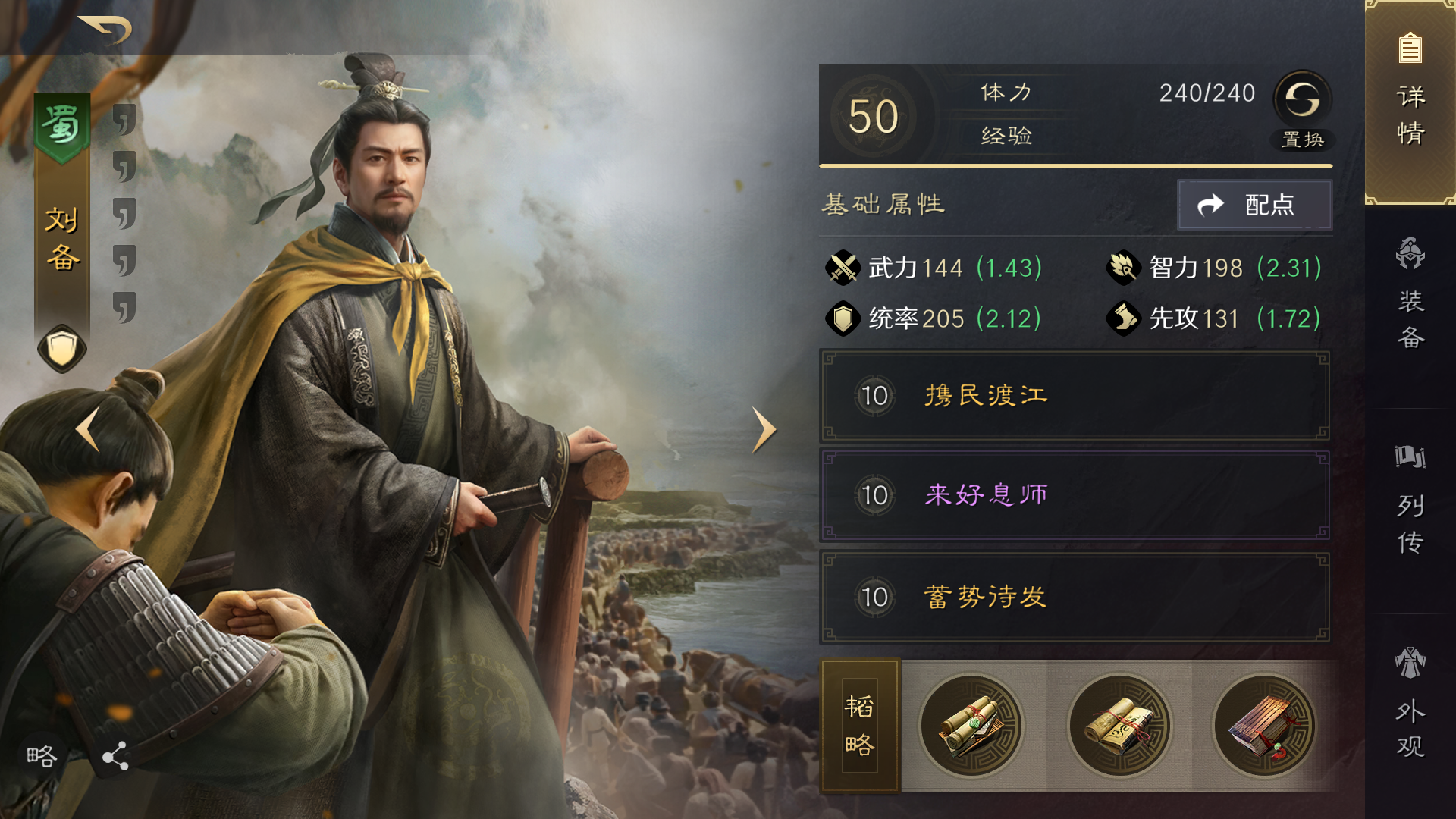This screenshot has height=819, width=1456.
Task: Open skill 蓄势待发
Action: point(1075,598)
